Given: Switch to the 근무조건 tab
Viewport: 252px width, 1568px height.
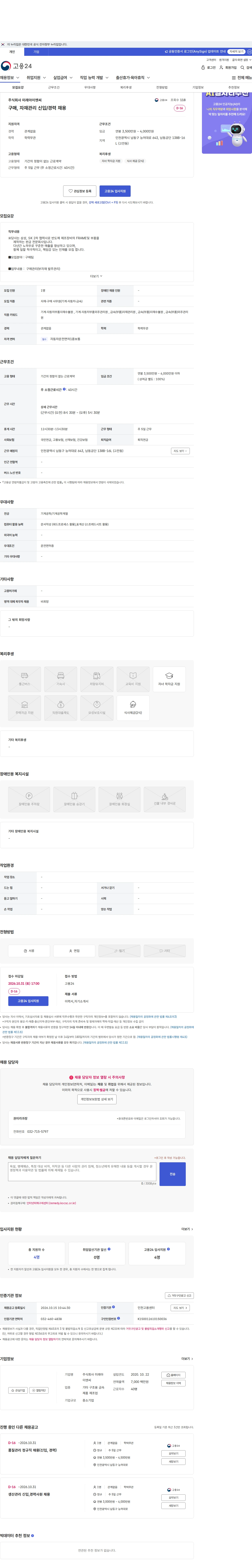Looking at the screenshot, I should (x=54, y=88).
